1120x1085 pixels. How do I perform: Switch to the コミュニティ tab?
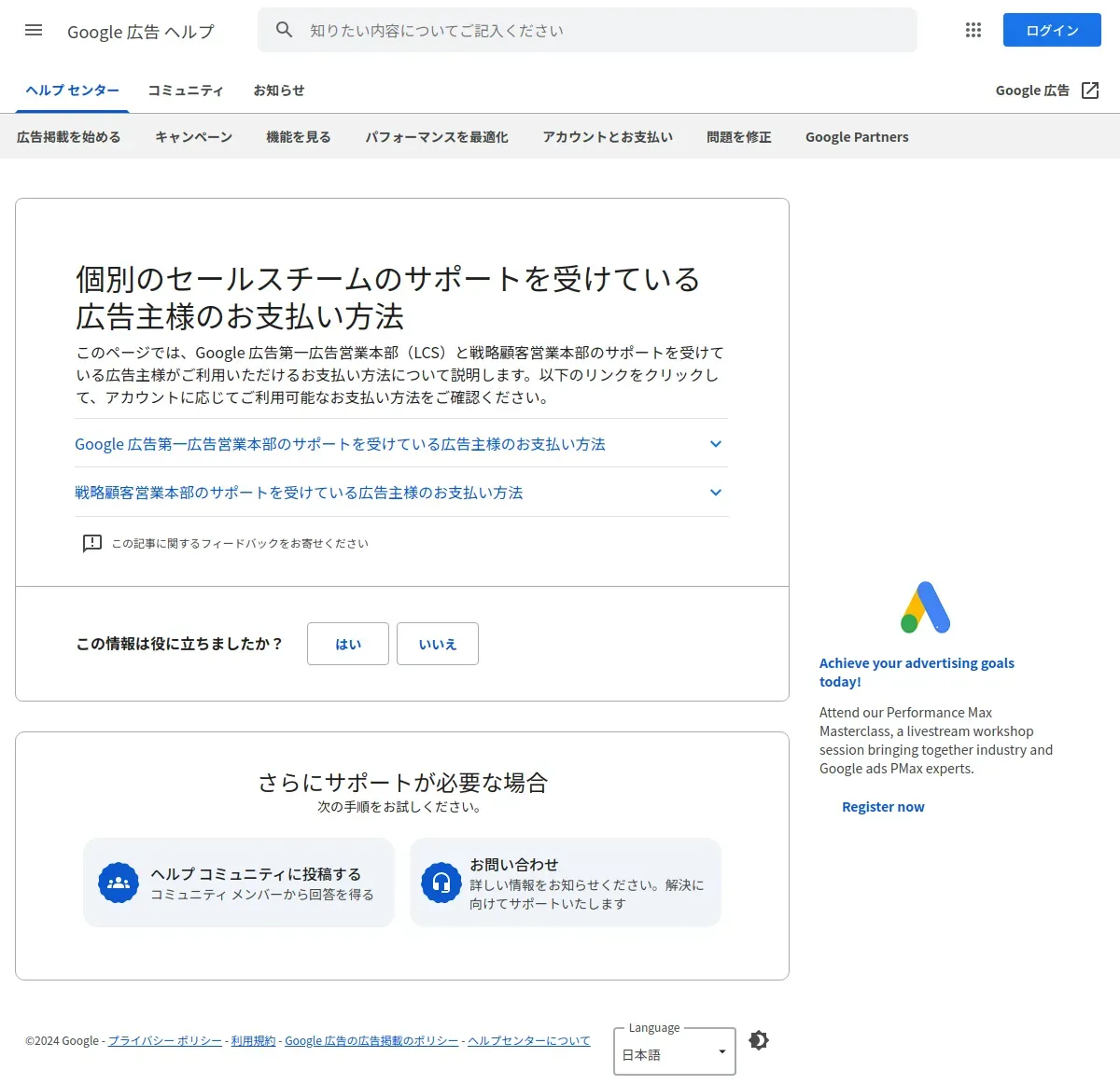pos(186,90)
